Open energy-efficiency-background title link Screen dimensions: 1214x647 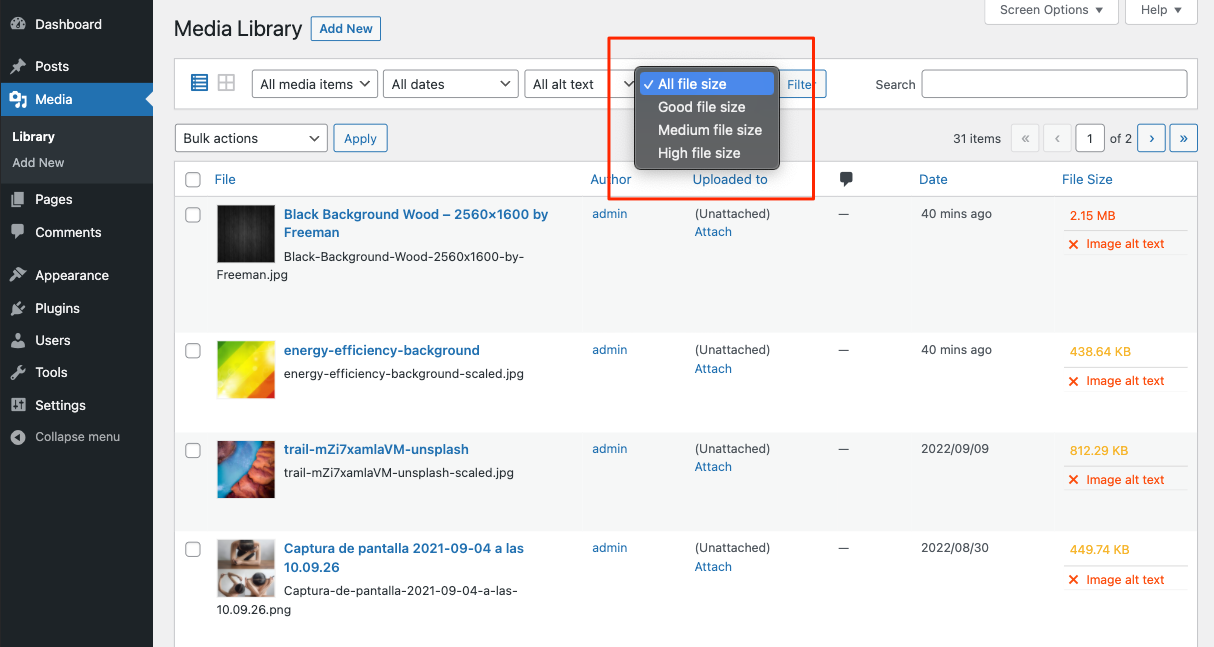pos(382,350)
